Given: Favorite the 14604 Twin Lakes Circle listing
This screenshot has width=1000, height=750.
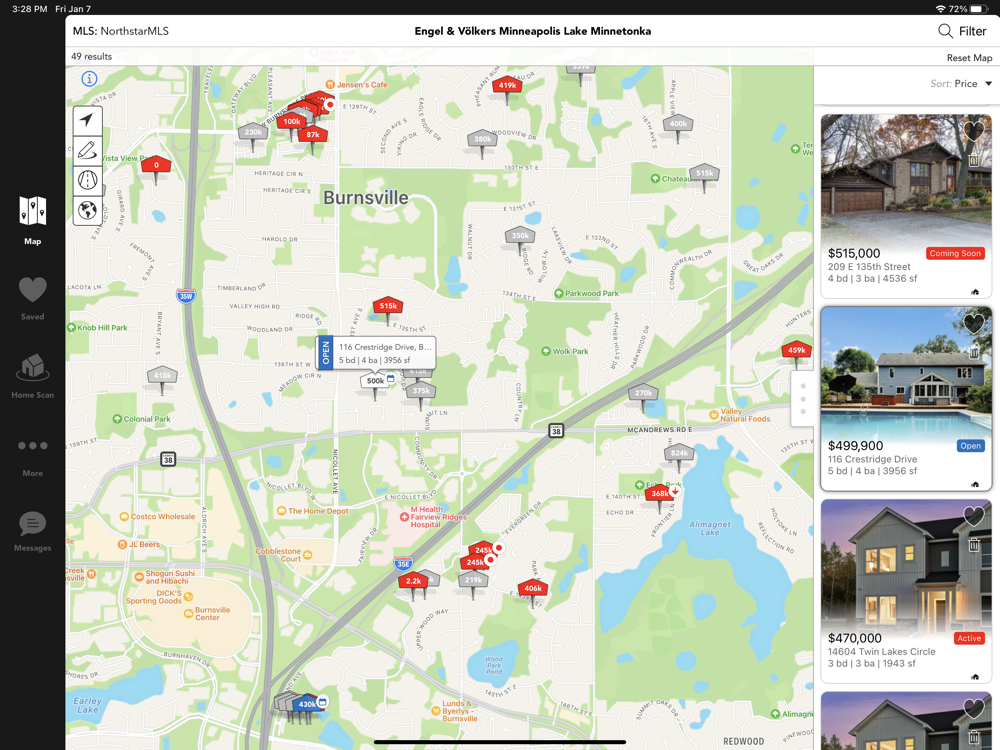Looking at the screenshot, I should [974, 516].
